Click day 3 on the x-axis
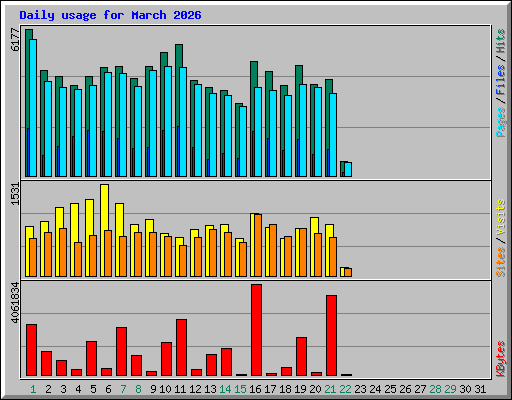This screenshot has width=512, height=400. tap(63, 389)
